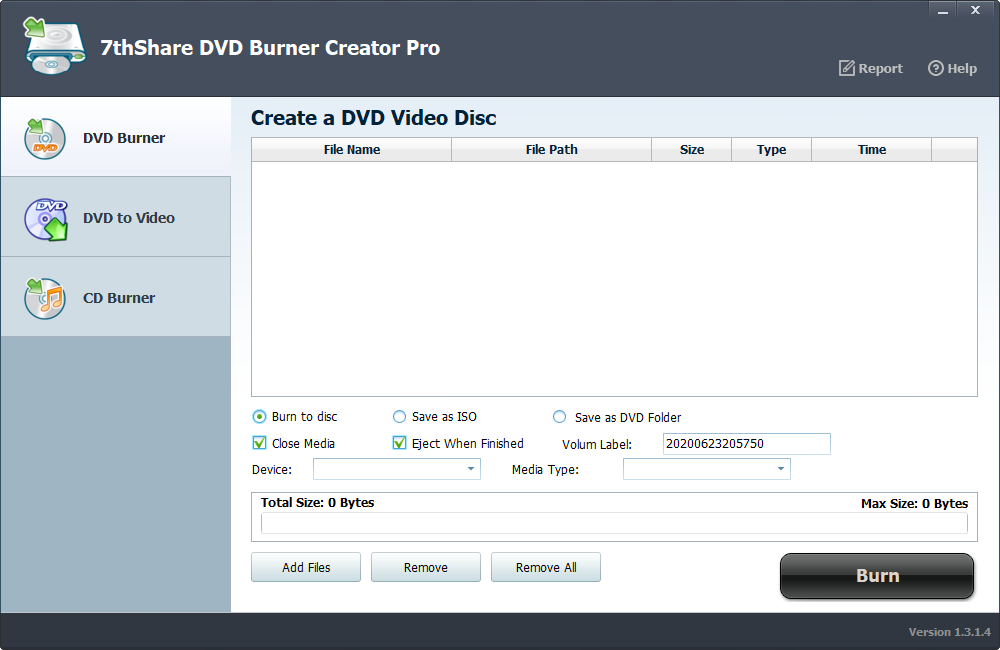Image resolution: width=1000 pixels, height=650 pixels.
Task: Click the Total Size: 0 Bytes text
Action: coord(318,503)
